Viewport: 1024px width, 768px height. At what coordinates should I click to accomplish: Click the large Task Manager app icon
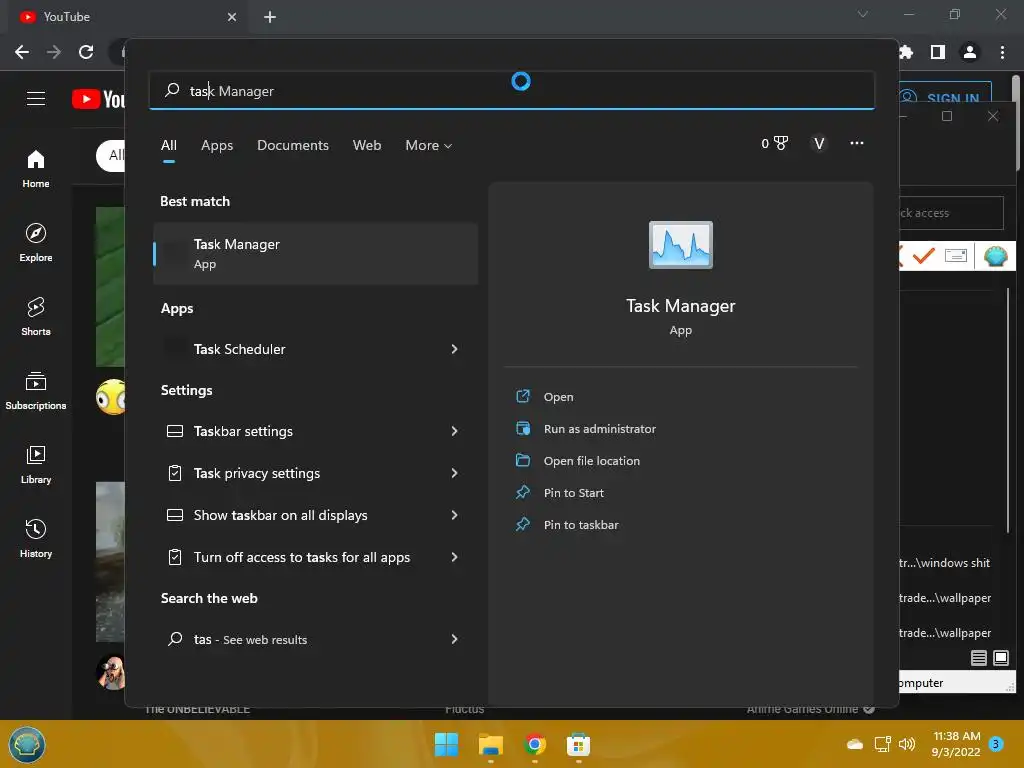680,245
